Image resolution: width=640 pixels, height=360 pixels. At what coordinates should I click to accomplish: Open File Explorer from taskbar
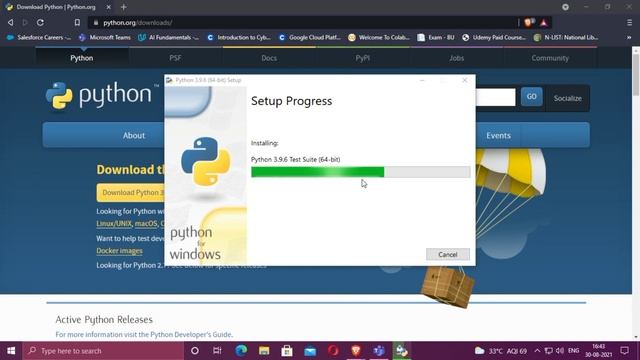coord(264,351)
